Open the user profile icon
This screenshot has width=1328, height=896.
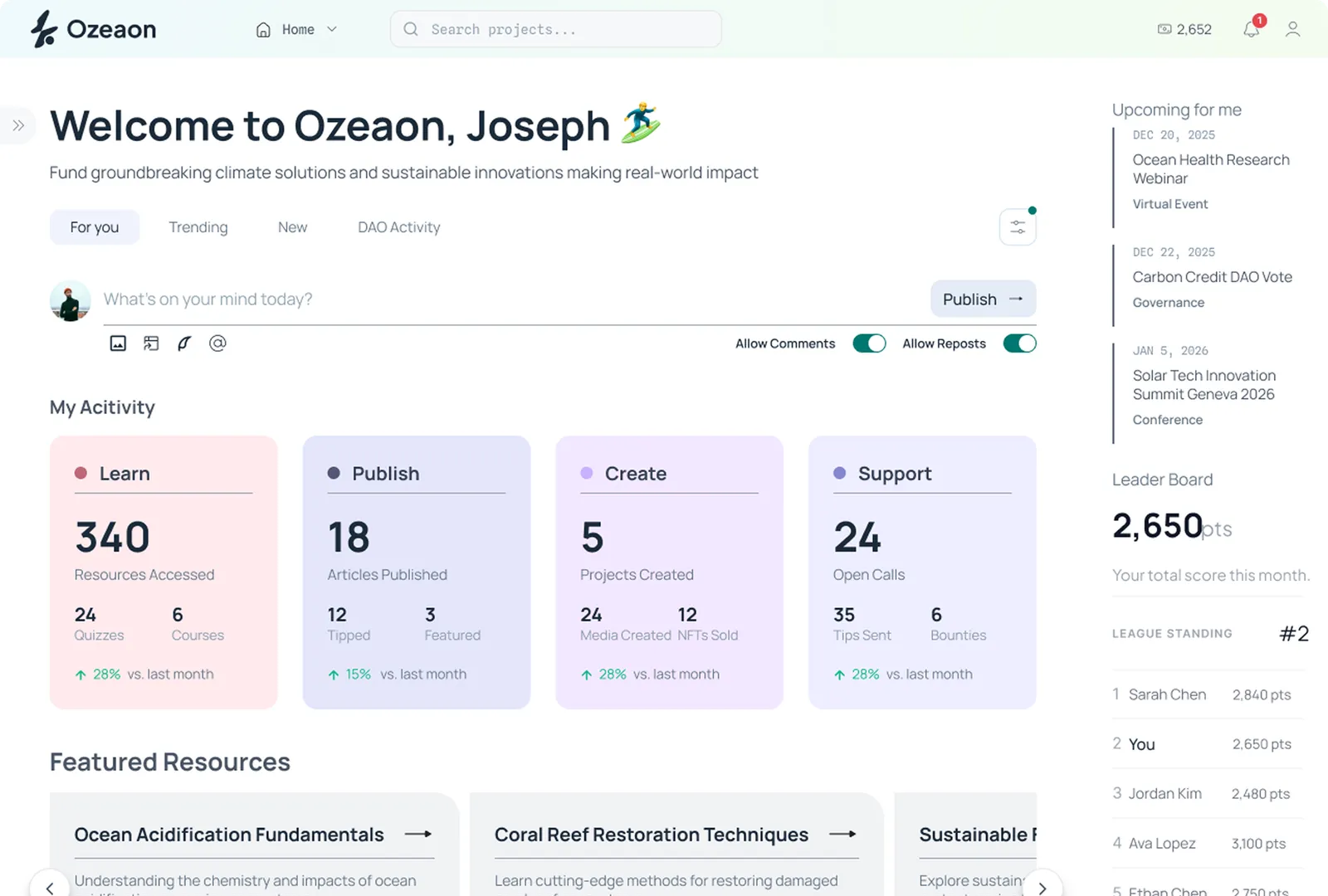click(1292, 30)
